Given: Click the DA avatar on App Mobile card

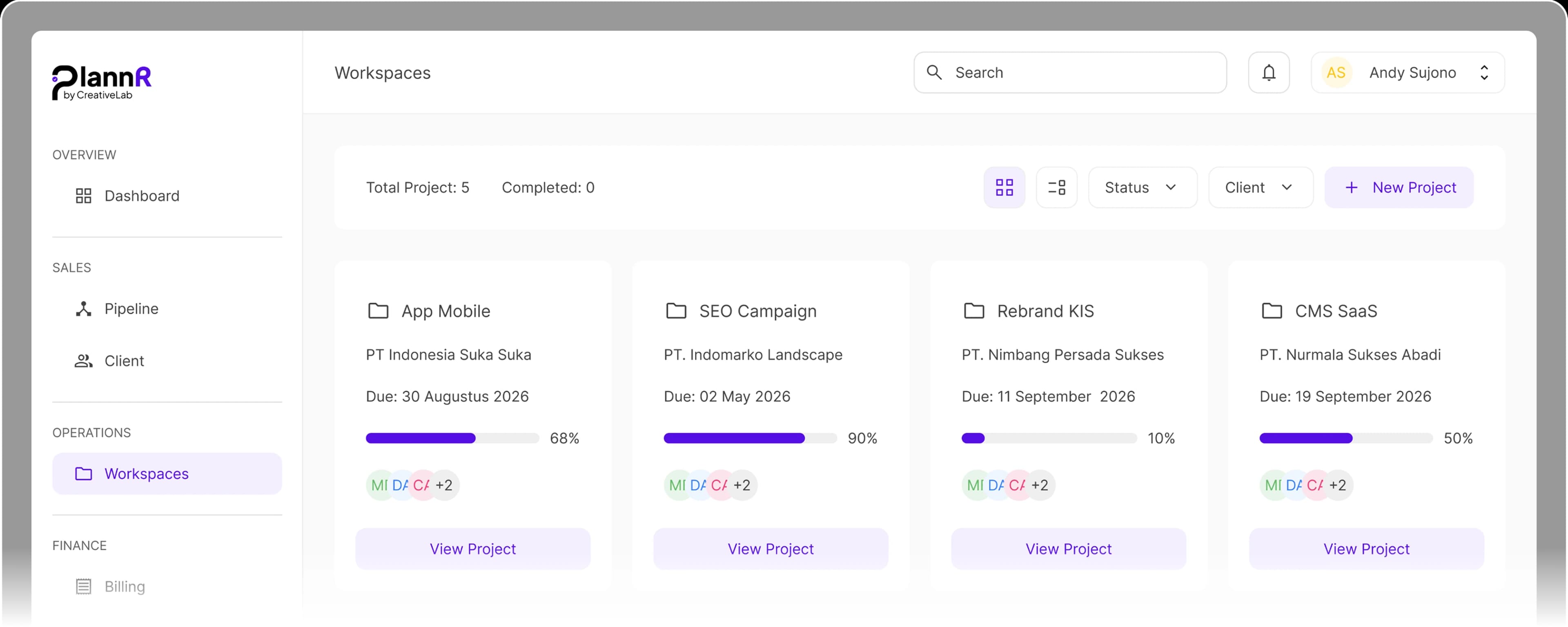Looking at the screenshot, I should point(400,485).
